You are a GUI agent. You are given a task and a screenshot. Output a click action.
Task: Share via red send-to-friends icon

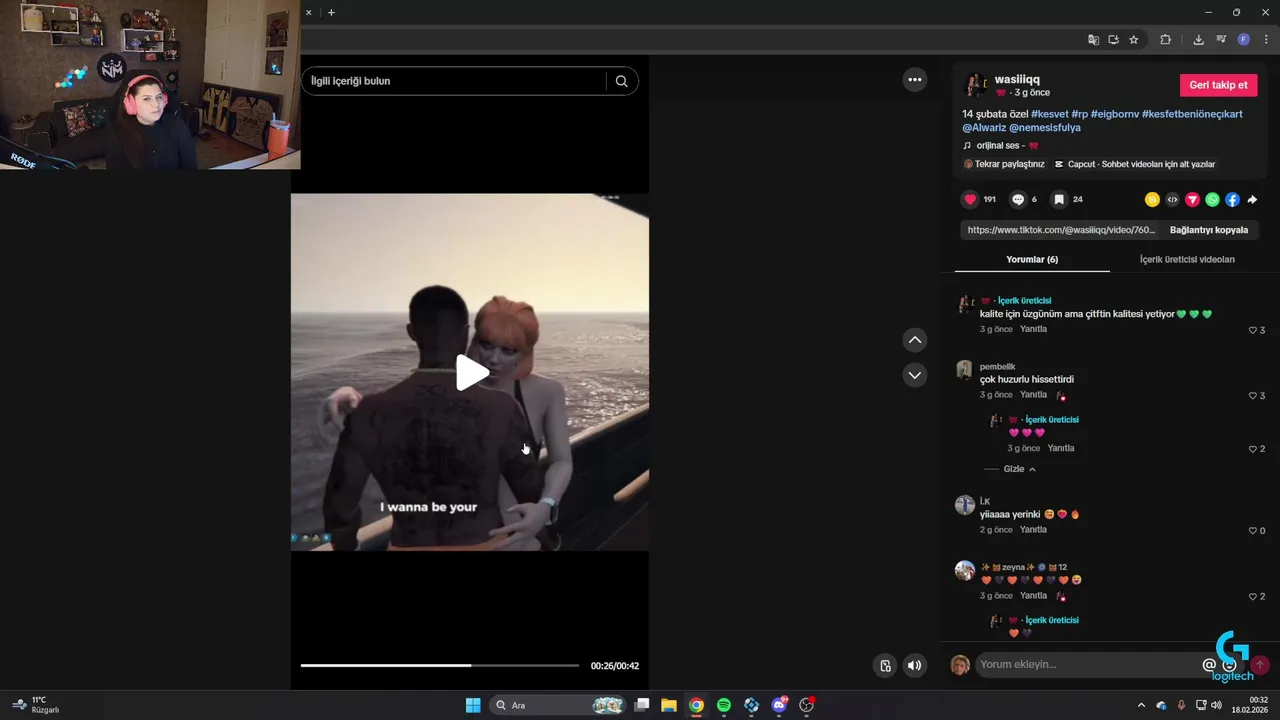pyautogui.click(x=1192, y=200)
